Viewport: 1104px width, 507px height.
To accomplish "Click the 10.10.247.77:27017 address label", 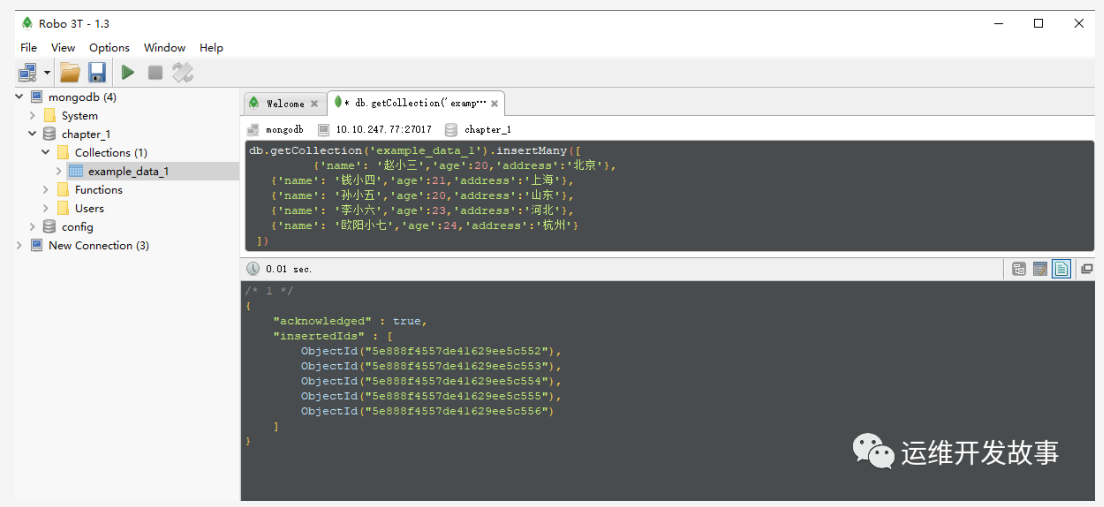I will tap(383, 130).
